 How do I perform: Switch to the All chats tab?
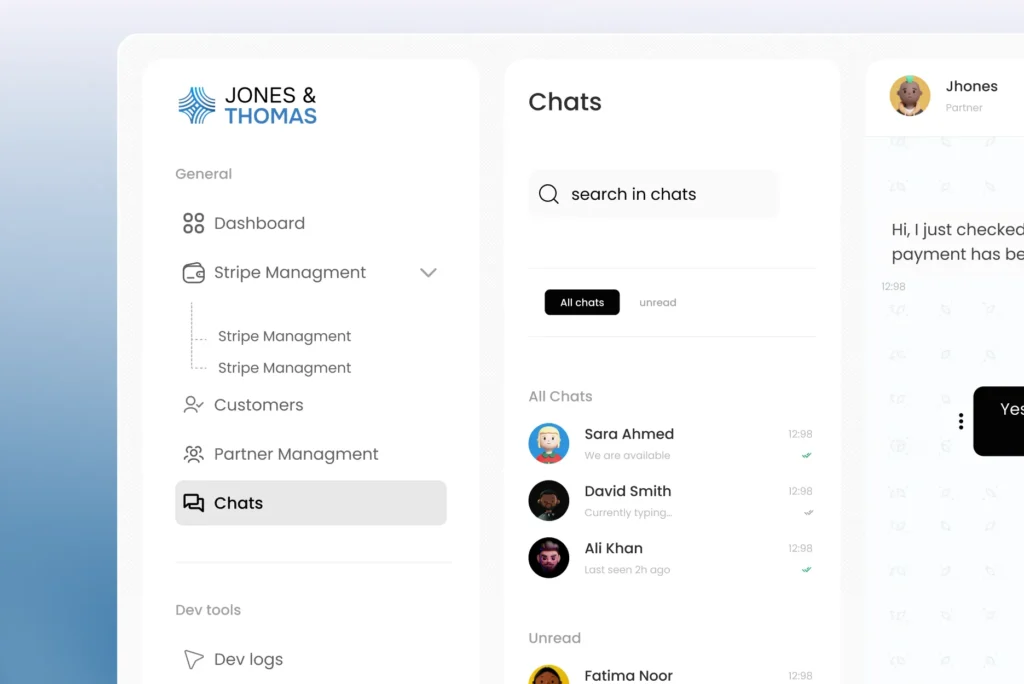click(x=582, y=302)
